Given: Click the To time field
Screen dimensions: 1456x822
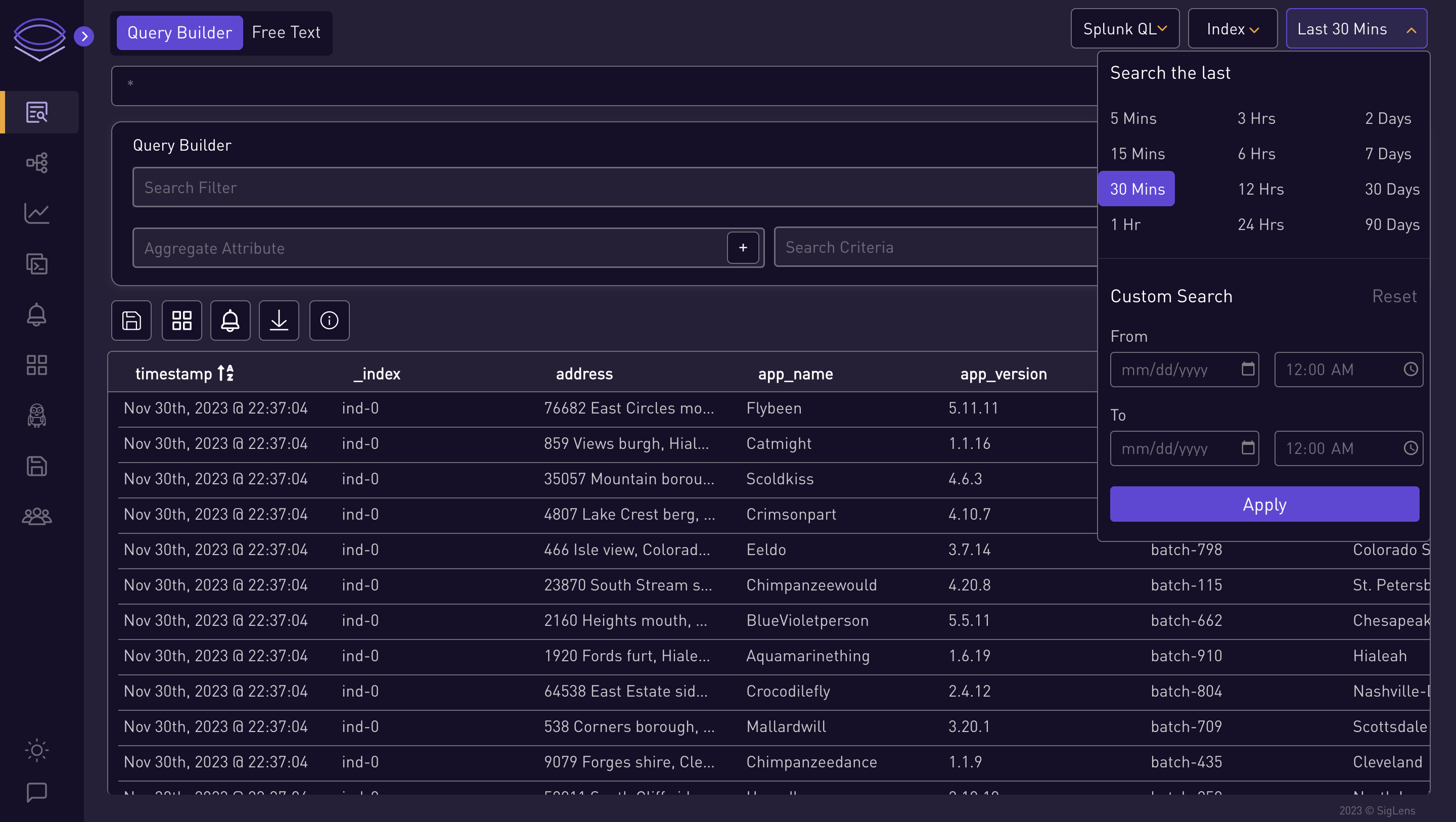Looking at the screenshot, I should (x=1349, y=448).
